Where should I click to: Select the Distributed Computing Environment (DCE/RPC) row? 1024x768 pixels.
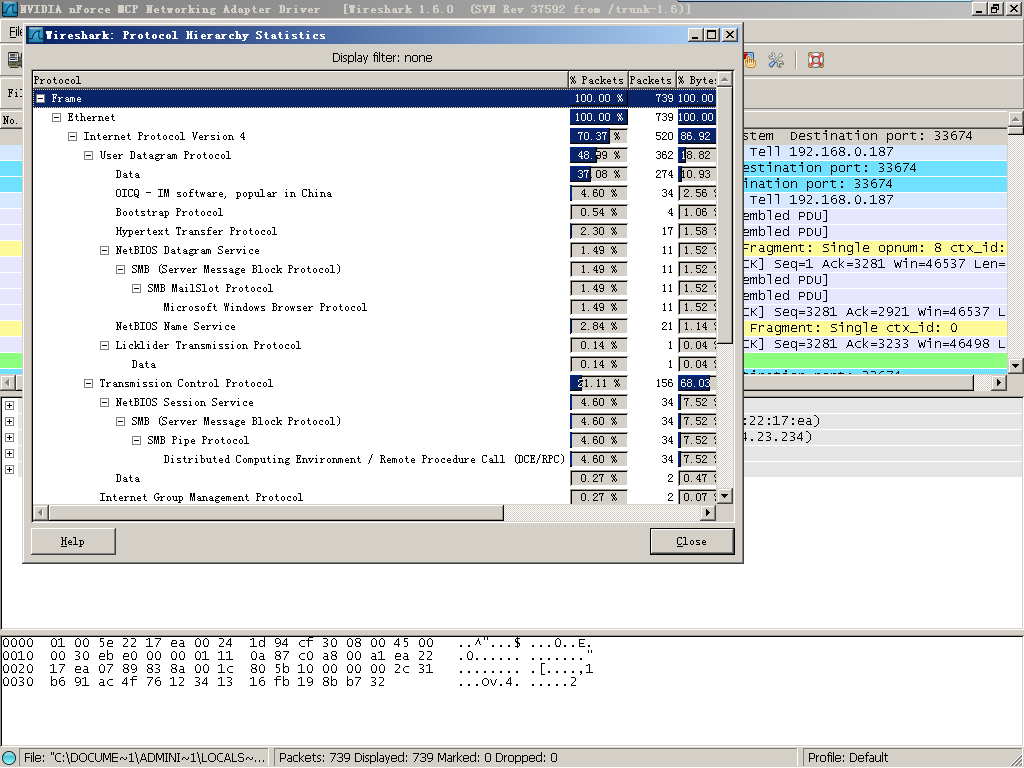pos(375,459)
